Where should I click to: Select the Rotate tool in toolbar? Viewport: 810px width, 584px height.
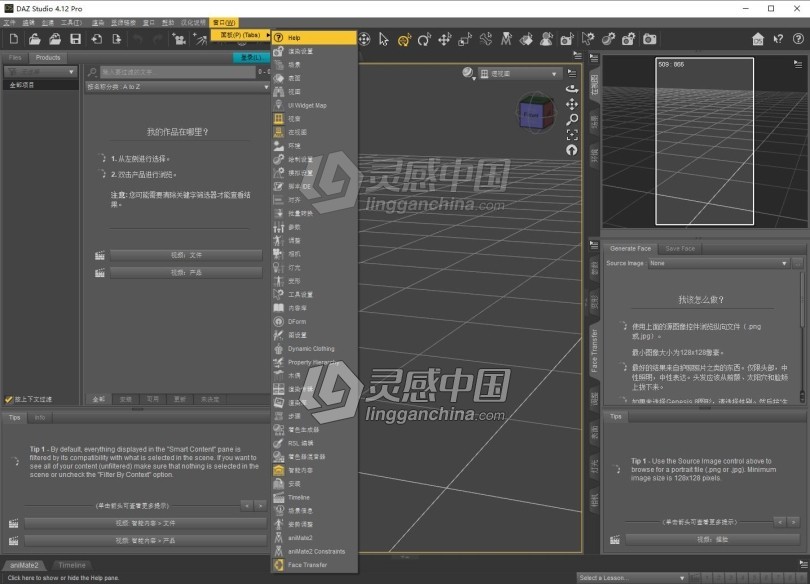pyautogui.click(x=424, y=39)
